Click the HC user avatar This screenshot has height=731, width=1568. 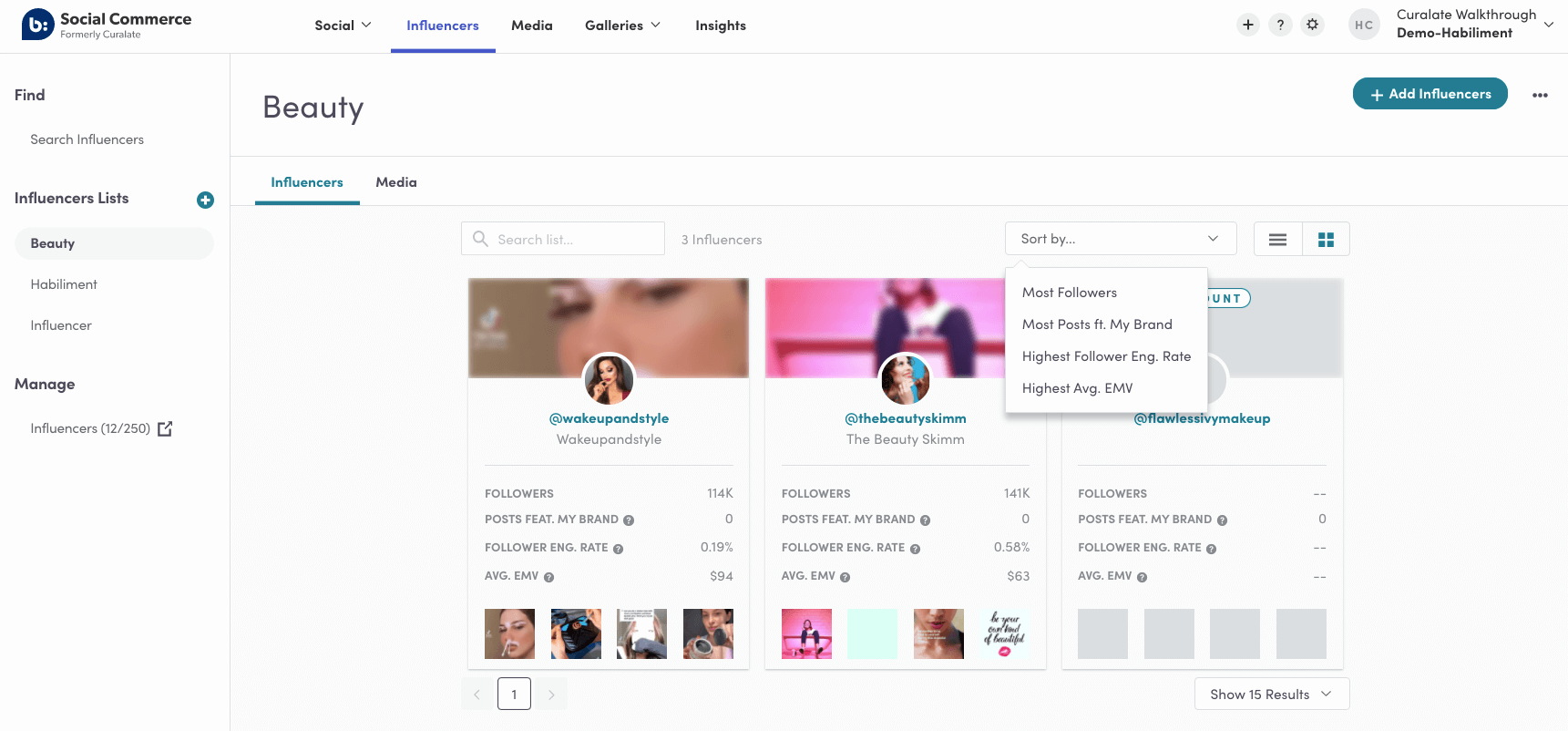[1364, 26]
